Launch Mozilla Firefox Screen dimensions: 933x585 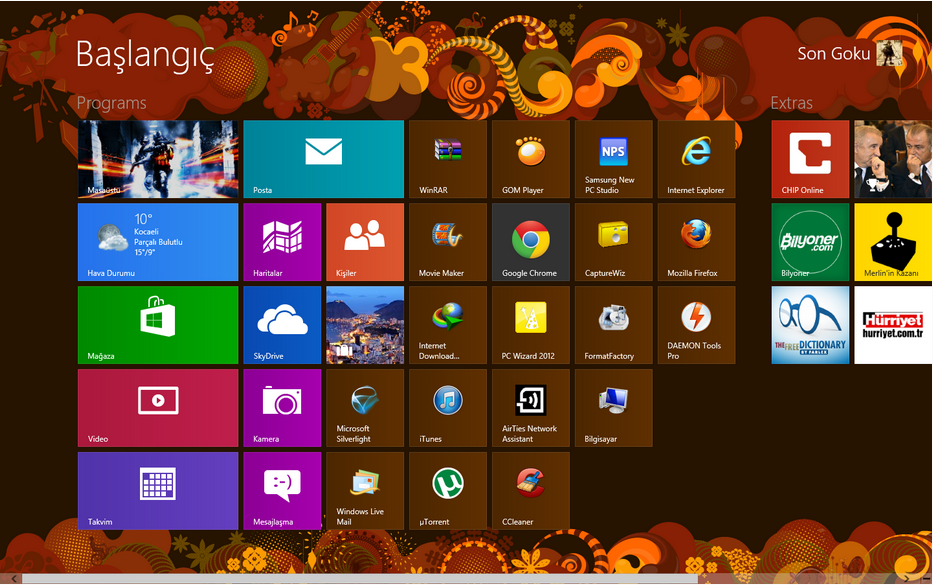point(696,242)
